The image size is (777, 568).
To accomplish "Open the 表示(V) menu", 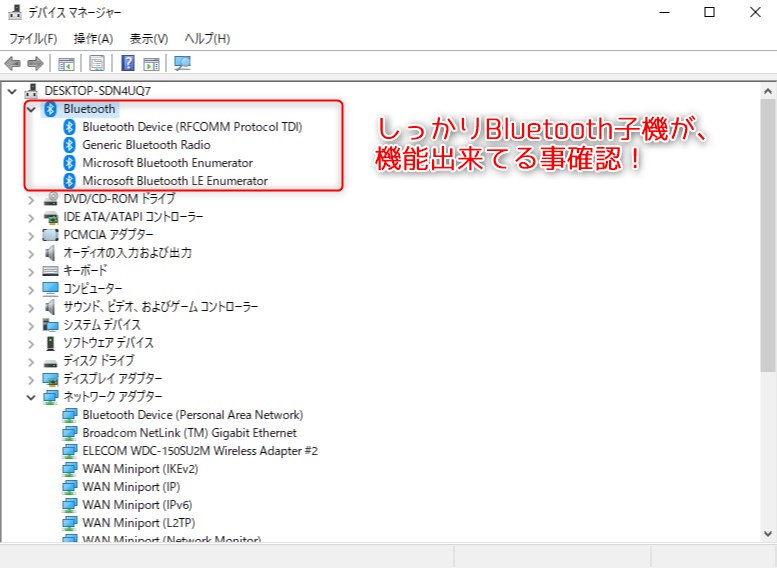I will pos(149,39).
